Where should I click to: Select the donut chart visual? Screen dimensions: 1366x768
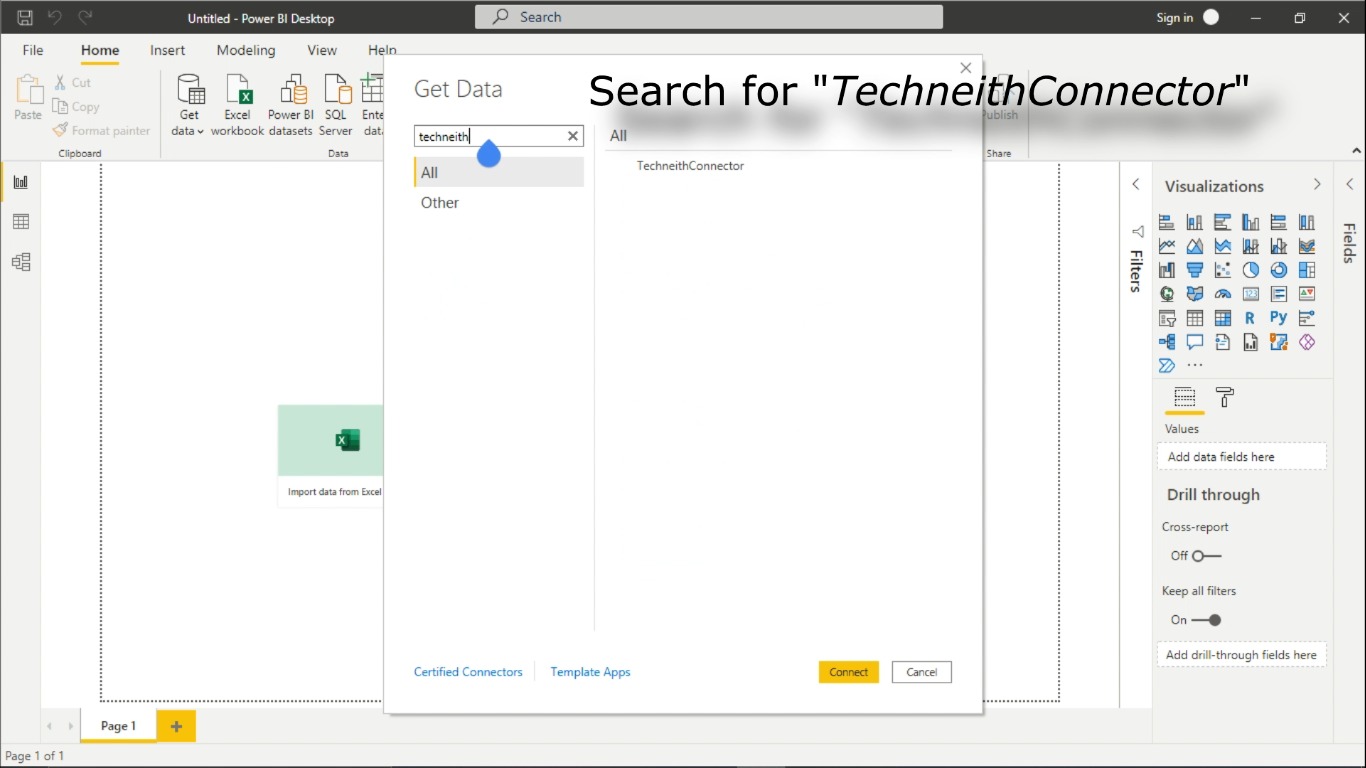(x=1279, y=270)
